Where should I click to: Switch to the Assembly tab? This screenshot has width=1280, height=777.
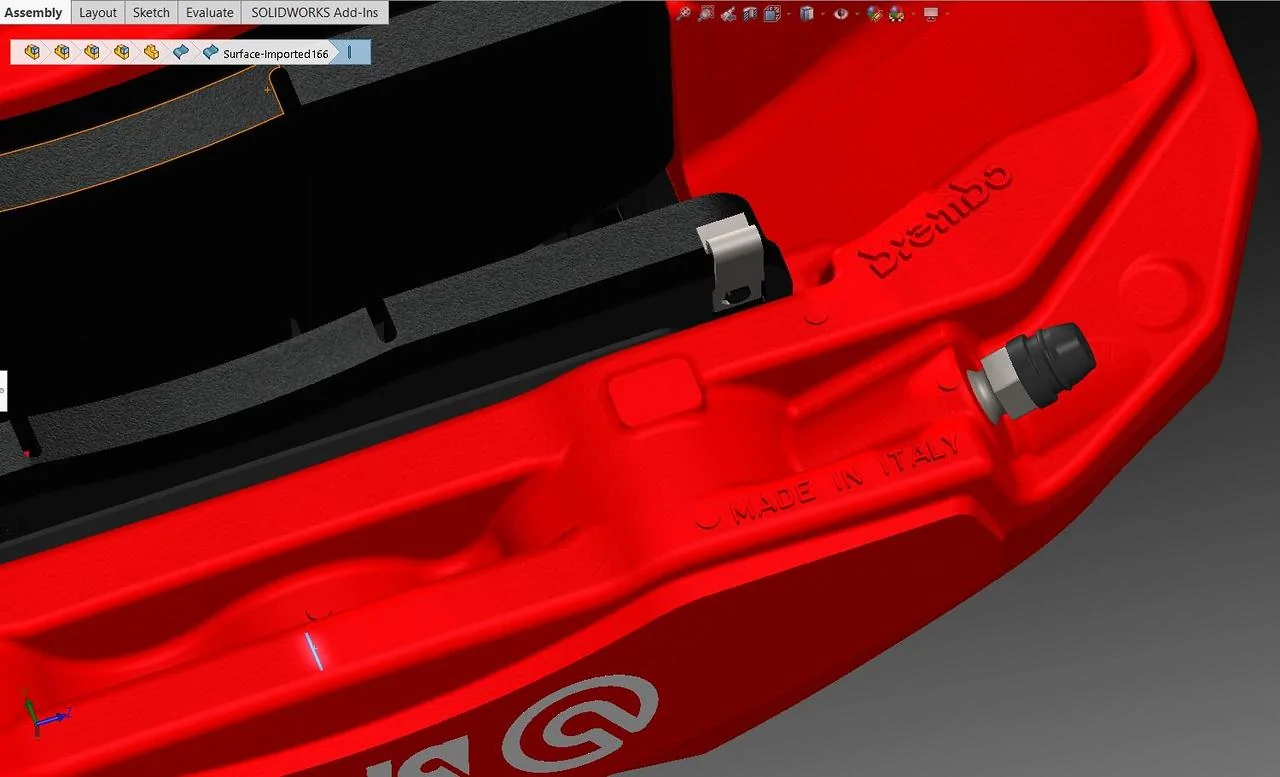(x=33, y=13)
